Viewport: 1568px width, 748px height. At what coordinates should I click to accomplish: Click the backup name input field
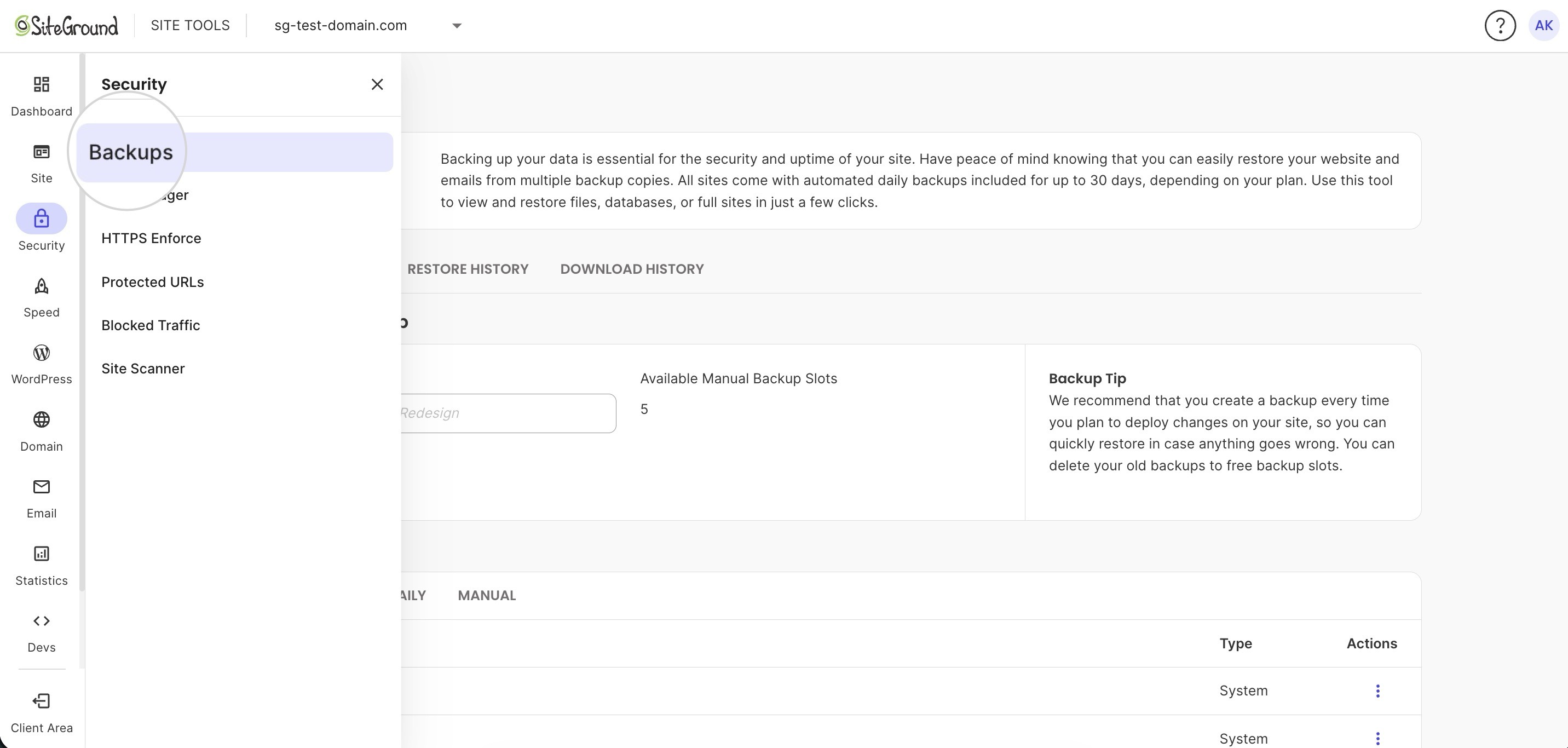click(x=508, y=413)
